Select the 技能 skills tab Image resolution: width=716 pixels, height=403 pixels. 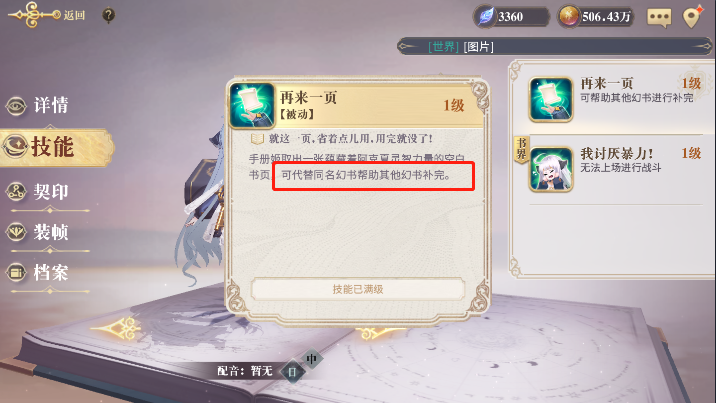tap(55, 147)
